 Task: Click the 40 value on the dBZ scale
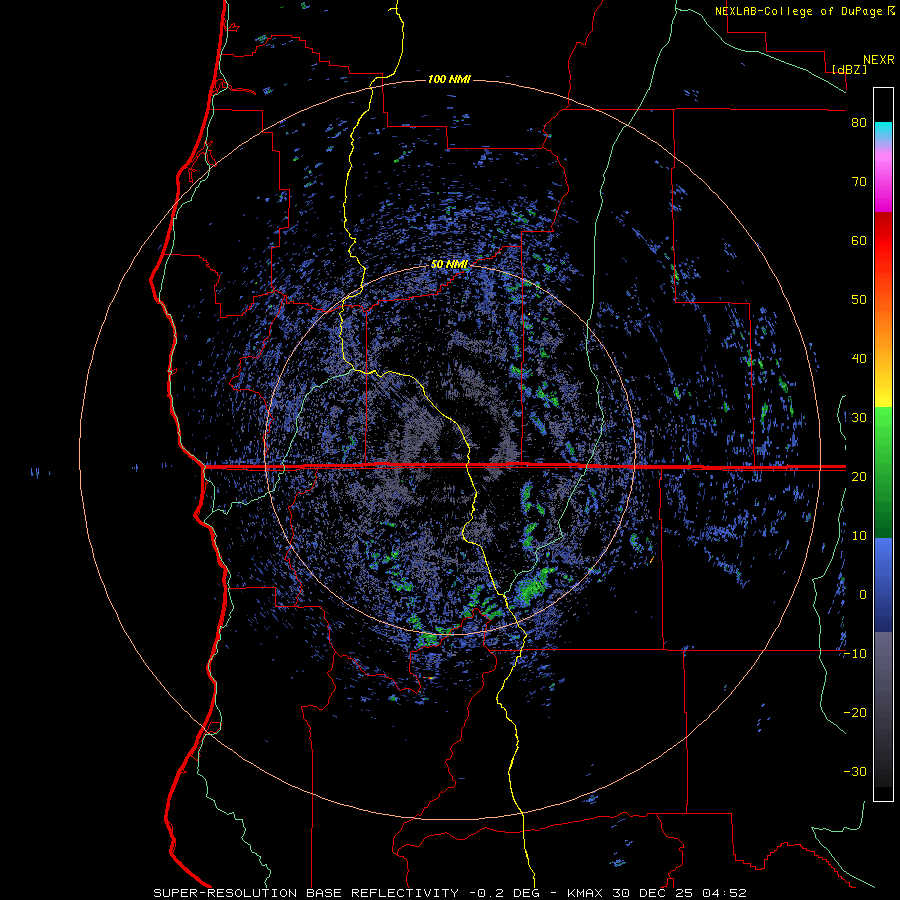pos(859,359)
